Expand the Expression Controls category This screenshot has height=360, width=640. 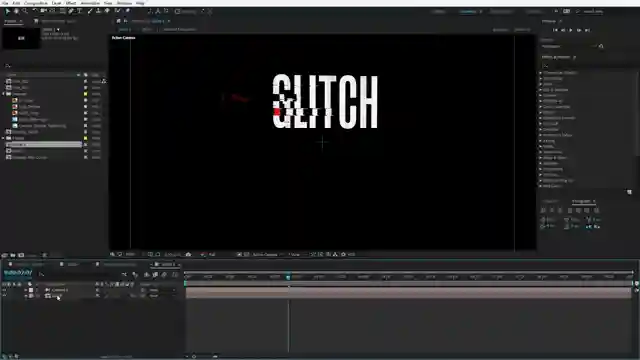point(541,118)
